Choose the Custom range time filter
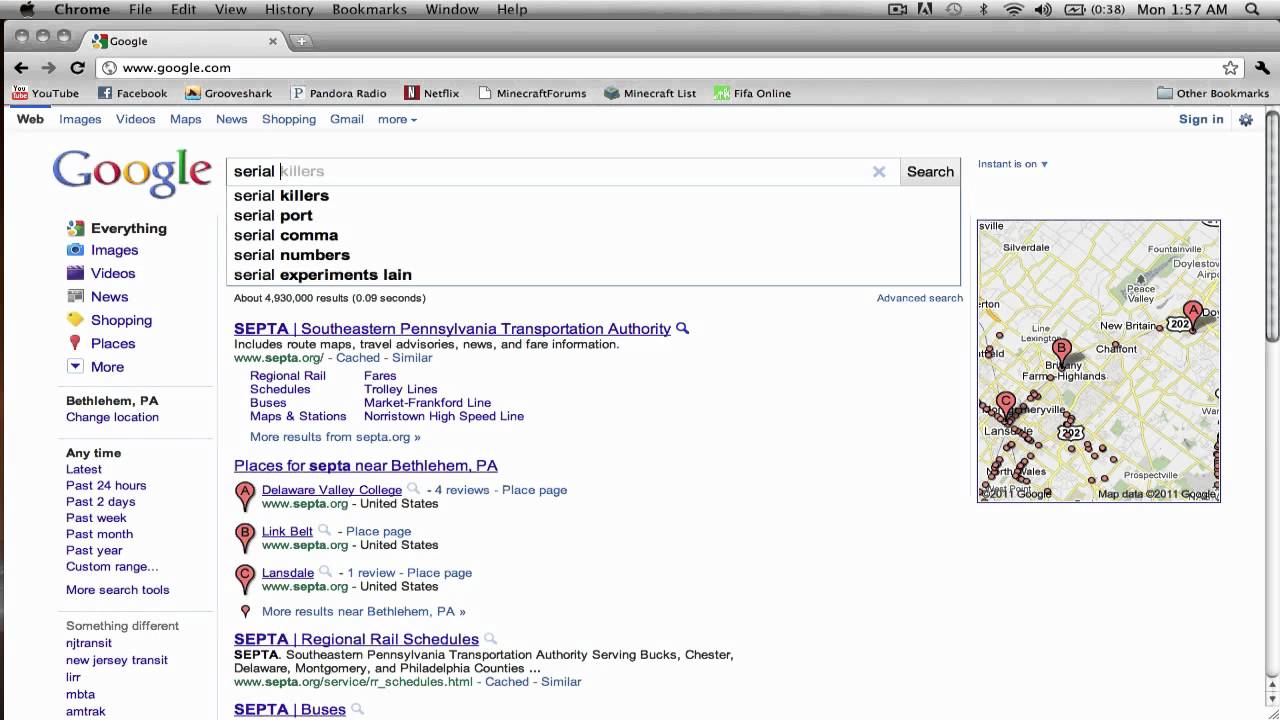1280x720 pixels. click(x=112, y=566)
